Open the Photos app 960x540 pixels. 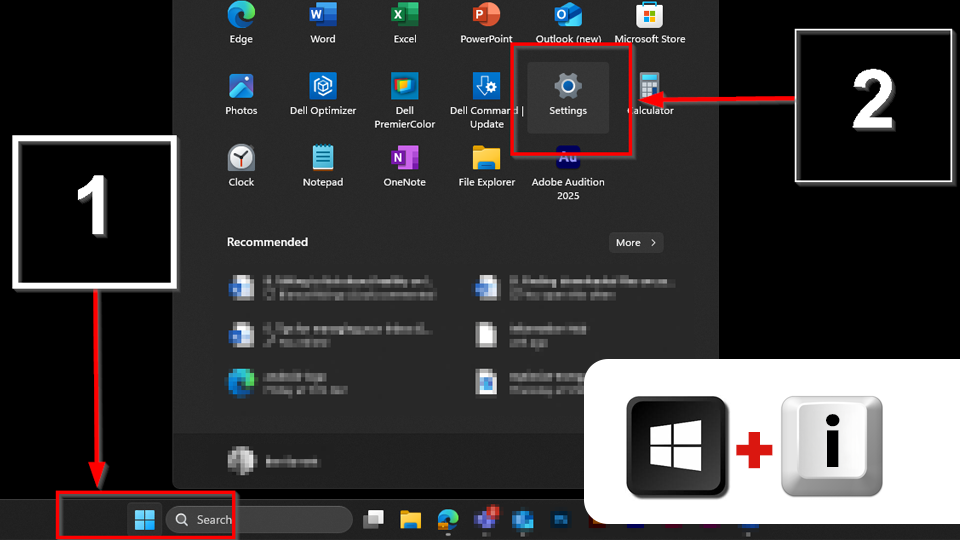(241, 95)
